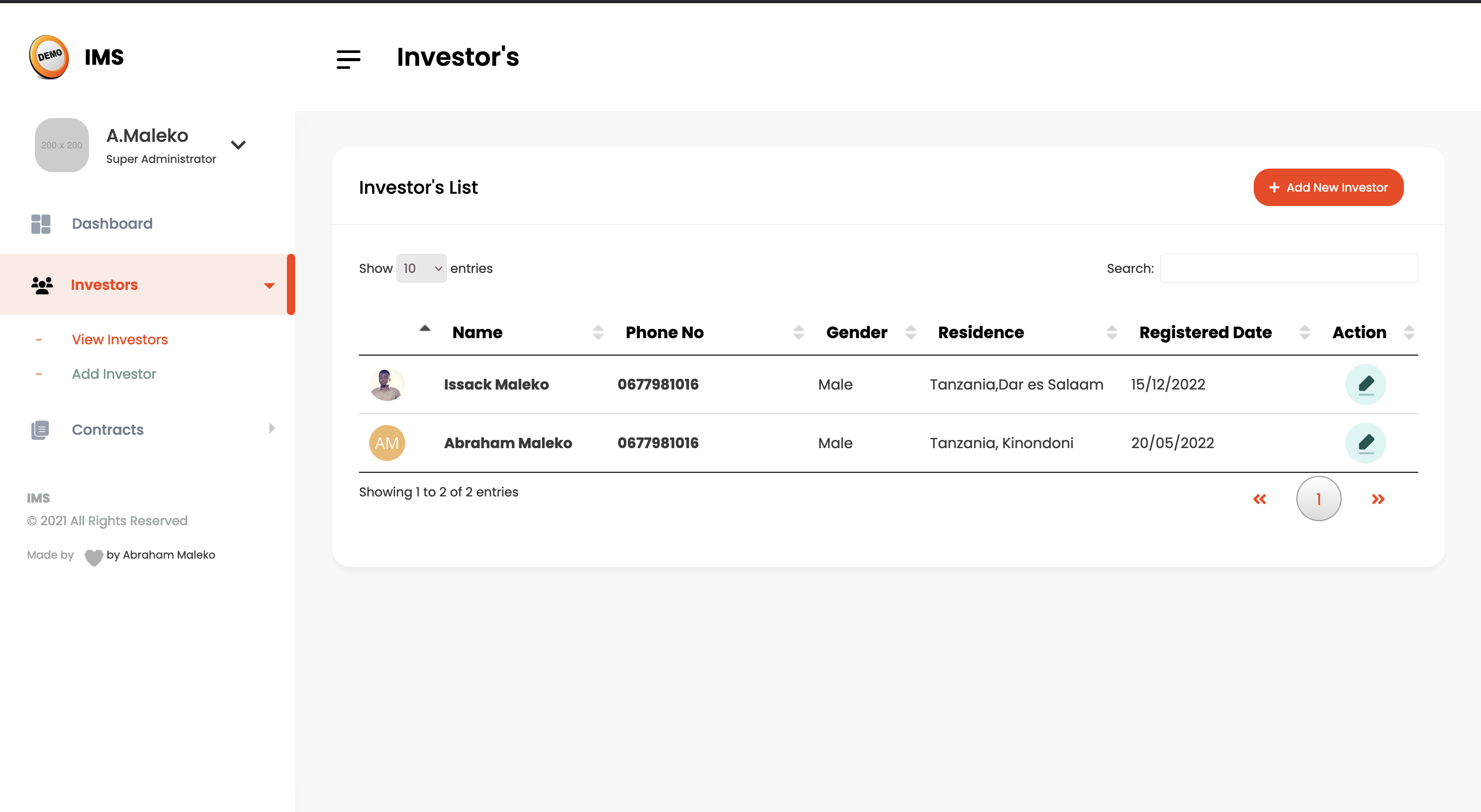Sort table by Name column
Screen dimensions: 1481x812
pyautogui.click(x=477, y=332)
